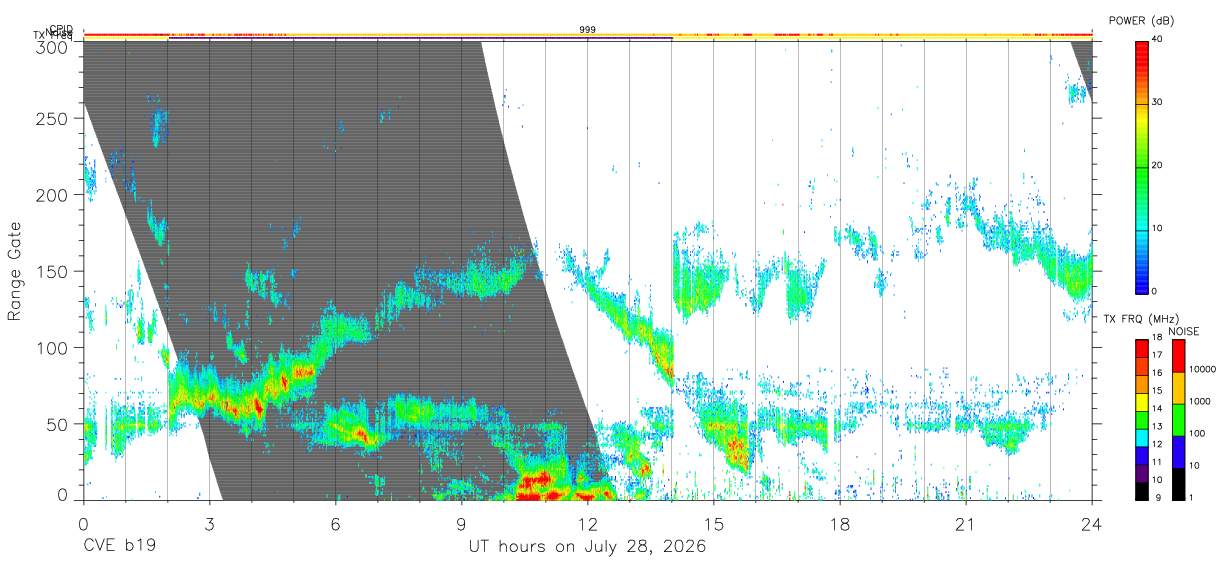This screenshot has height=567, width=1228.
Task: Click the 6 tick on UT hours axis
Action: pyautogui.click(x=335, y=523)
